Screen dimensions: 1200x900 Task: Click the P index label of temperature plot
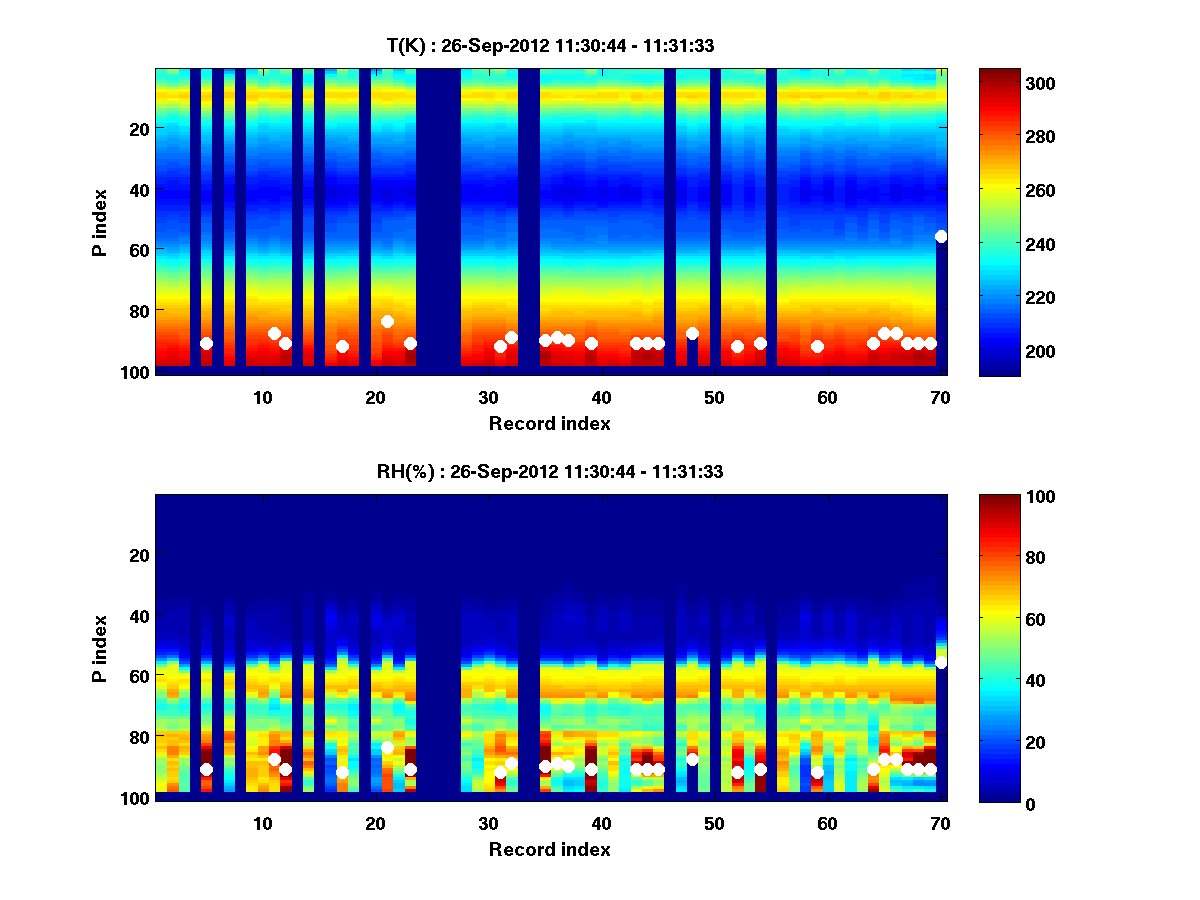click(100, 222)
